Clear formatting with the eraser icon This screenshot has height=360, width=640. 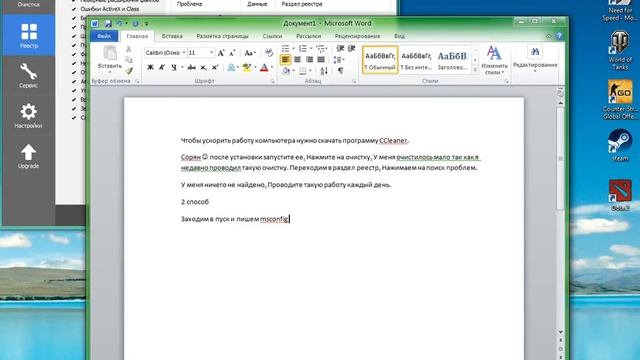coord(269,53)
